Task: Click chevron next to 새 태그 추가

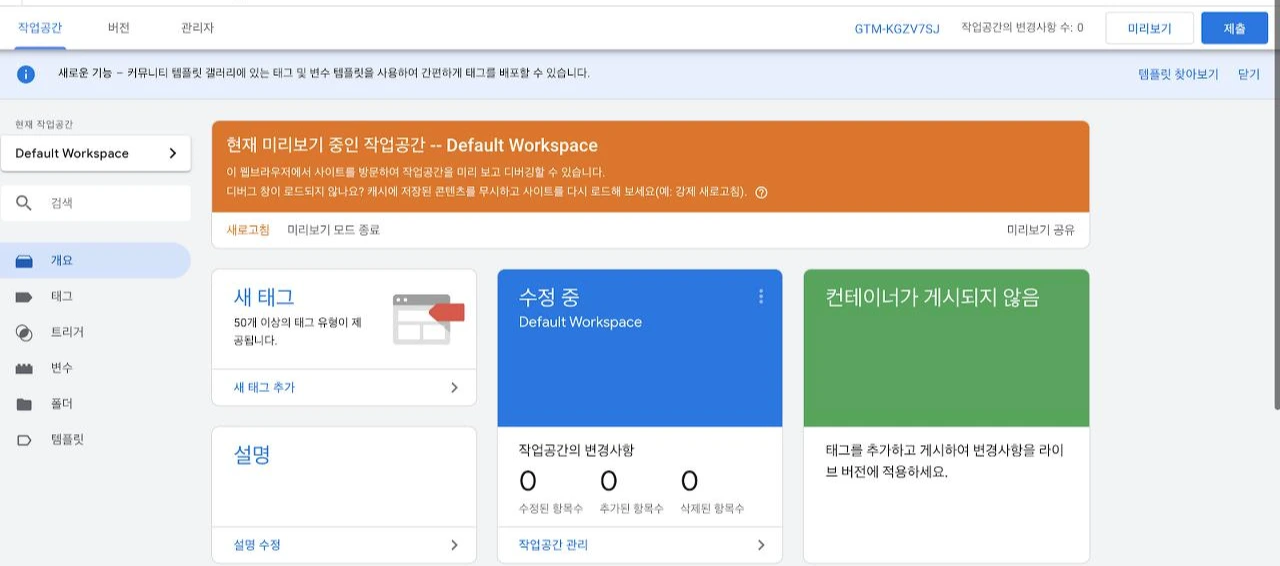Action: click(x=454, y=387)
